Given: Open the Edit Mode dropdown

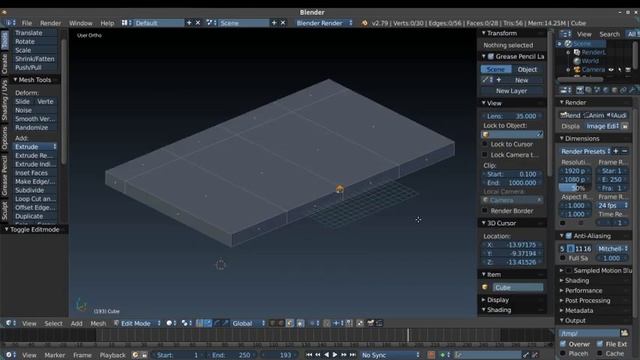Looking at the screenshot, I should 137,323.
